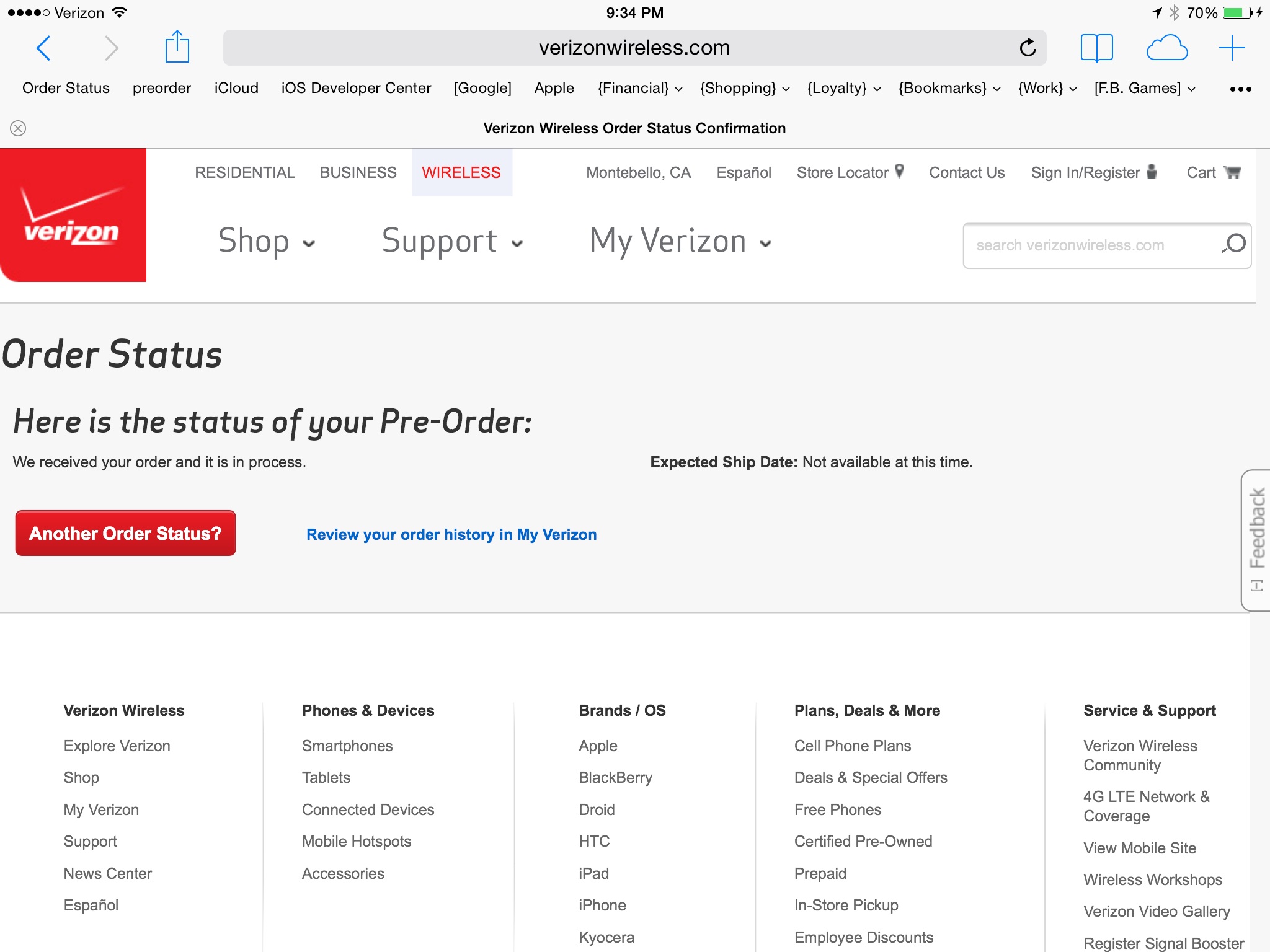Open the BlackBerry brand link
The width and height of the screenshot is (1270, 952).
coord(615,777)
